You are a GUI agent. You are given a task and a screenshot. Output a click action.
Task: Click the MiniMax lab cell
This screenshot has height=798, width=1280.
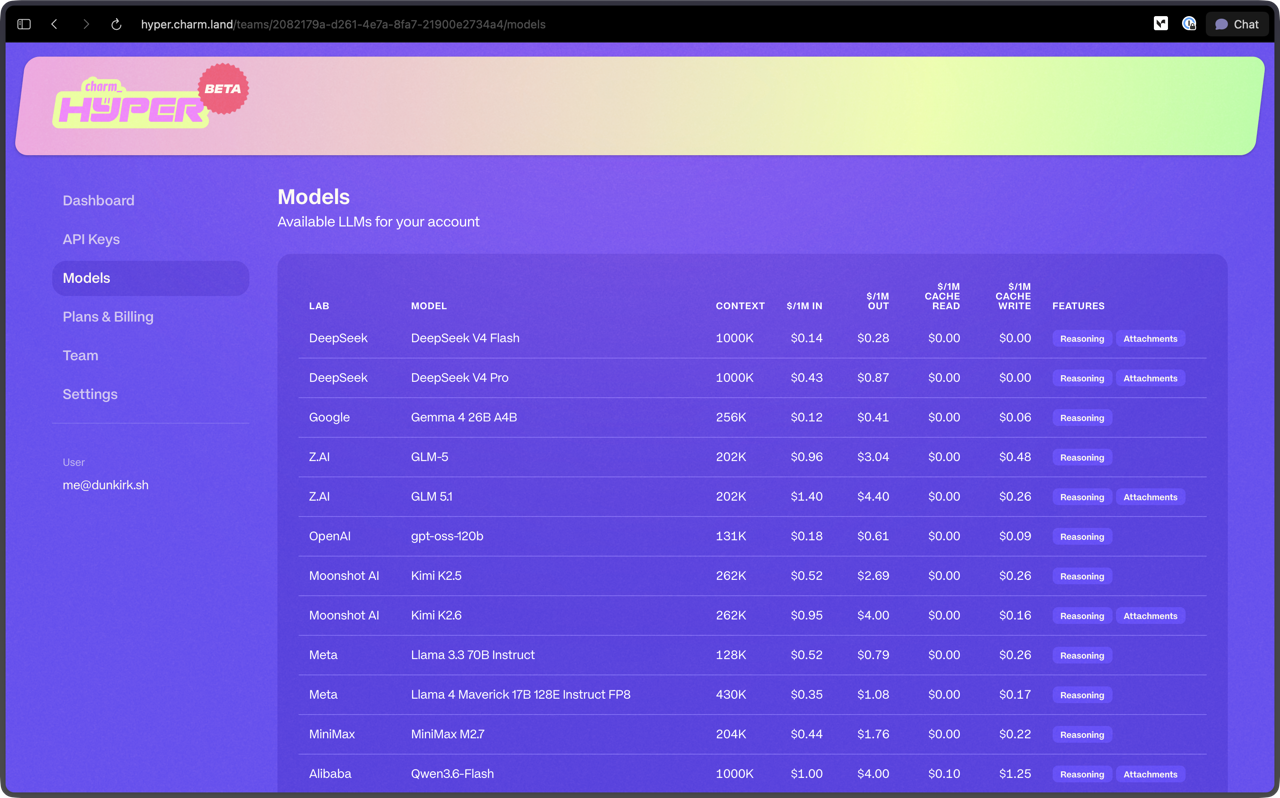[x=332, y=734]
